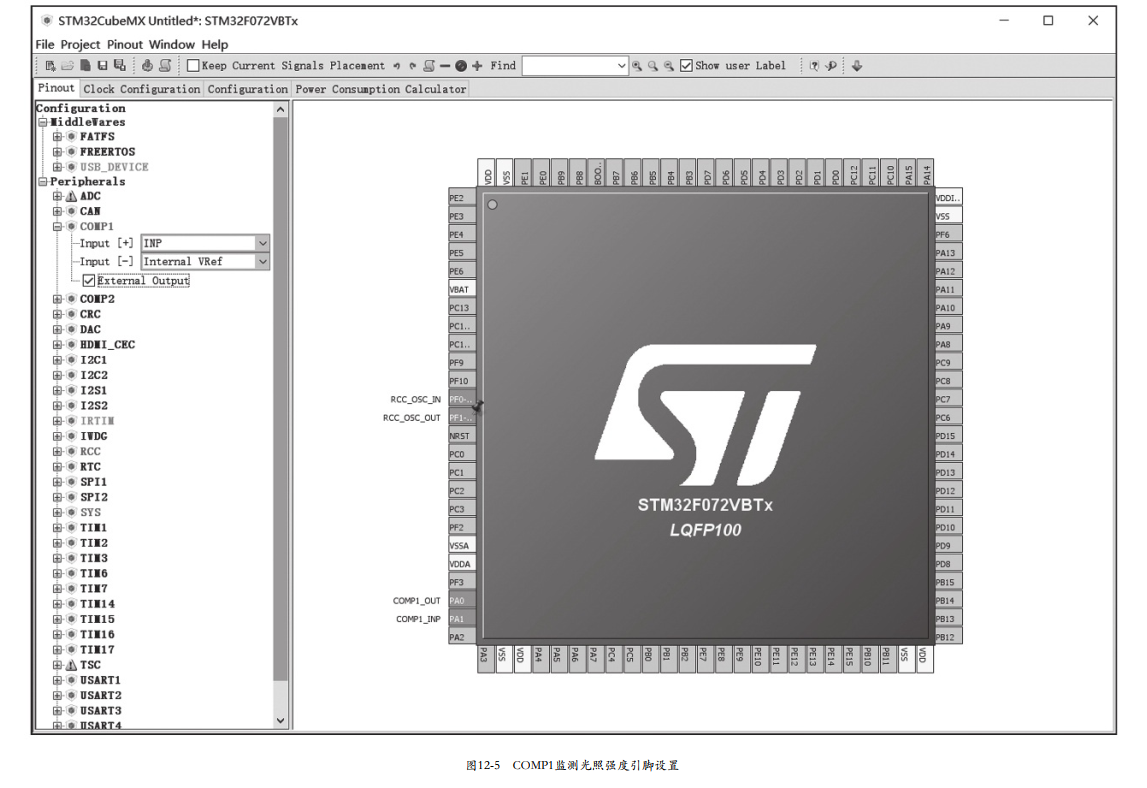
Task: Click the Generate Report icon
Action: point(165,66)
